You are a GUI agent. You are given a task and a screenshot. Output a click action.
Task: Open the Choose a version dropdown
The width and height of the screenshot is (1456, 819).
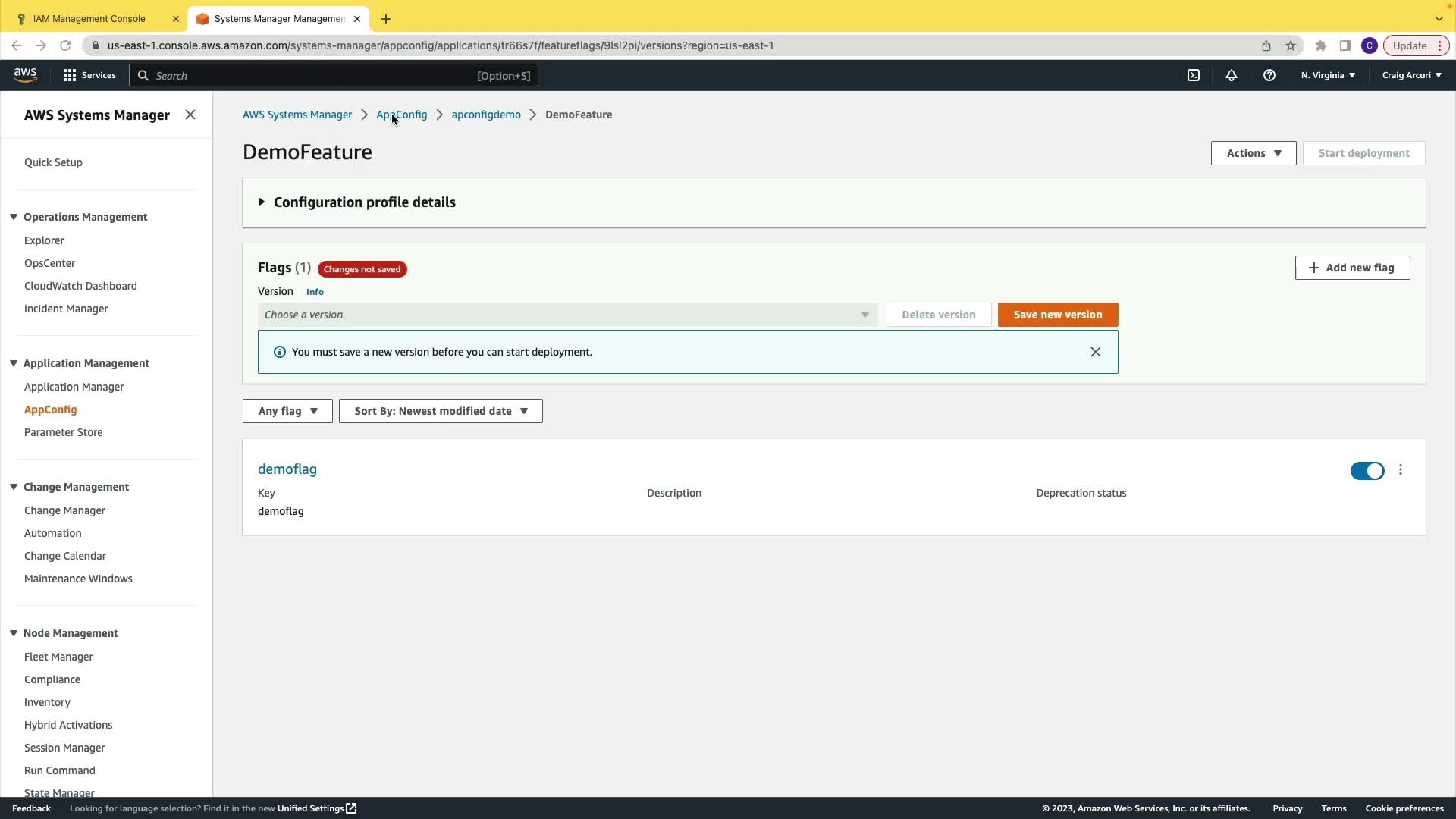(x=566, y=315)
